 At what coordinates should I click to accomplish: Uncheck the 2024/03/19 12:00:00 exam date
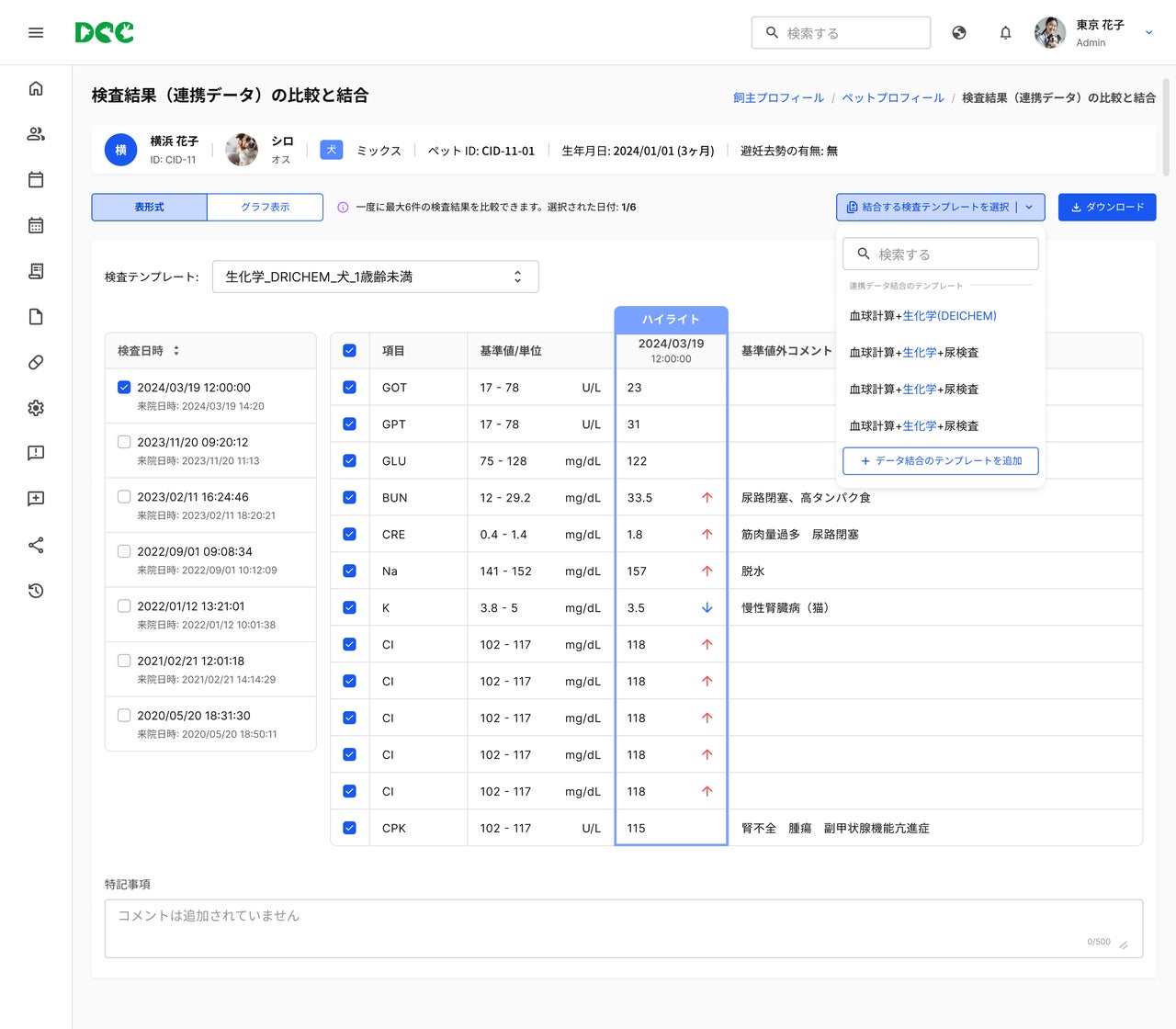124,388
